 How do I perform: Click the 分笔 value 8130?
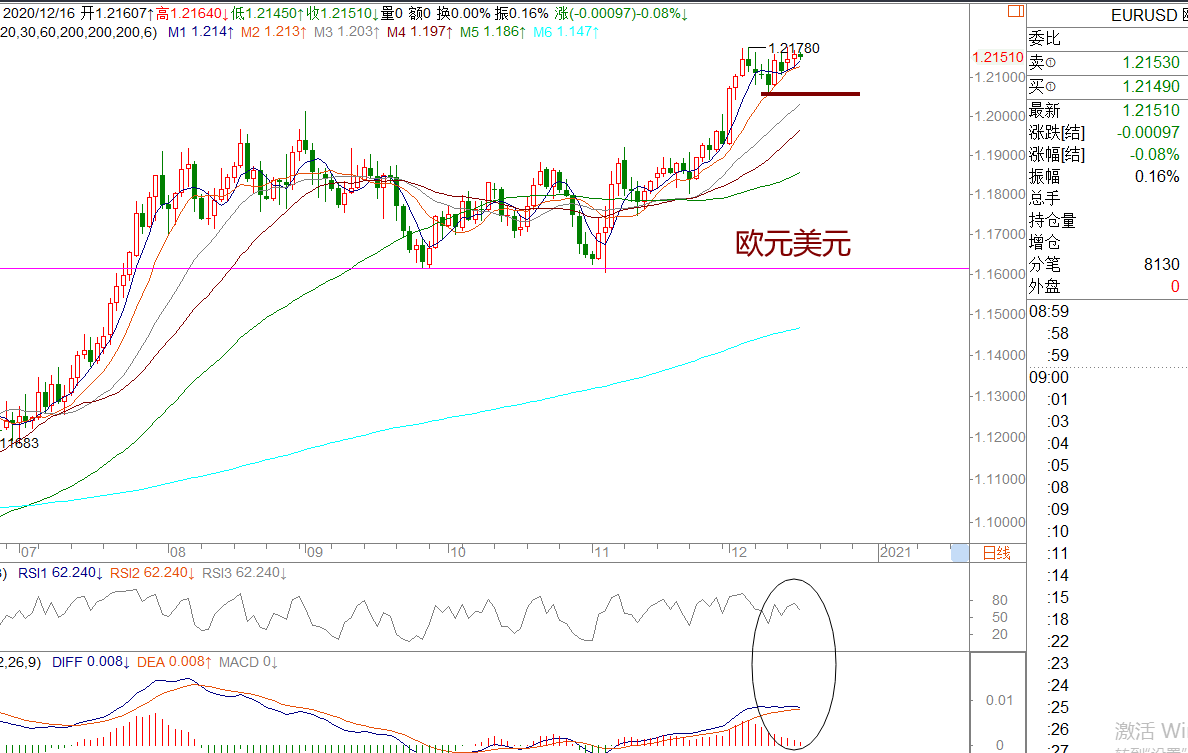(1161, 264)
